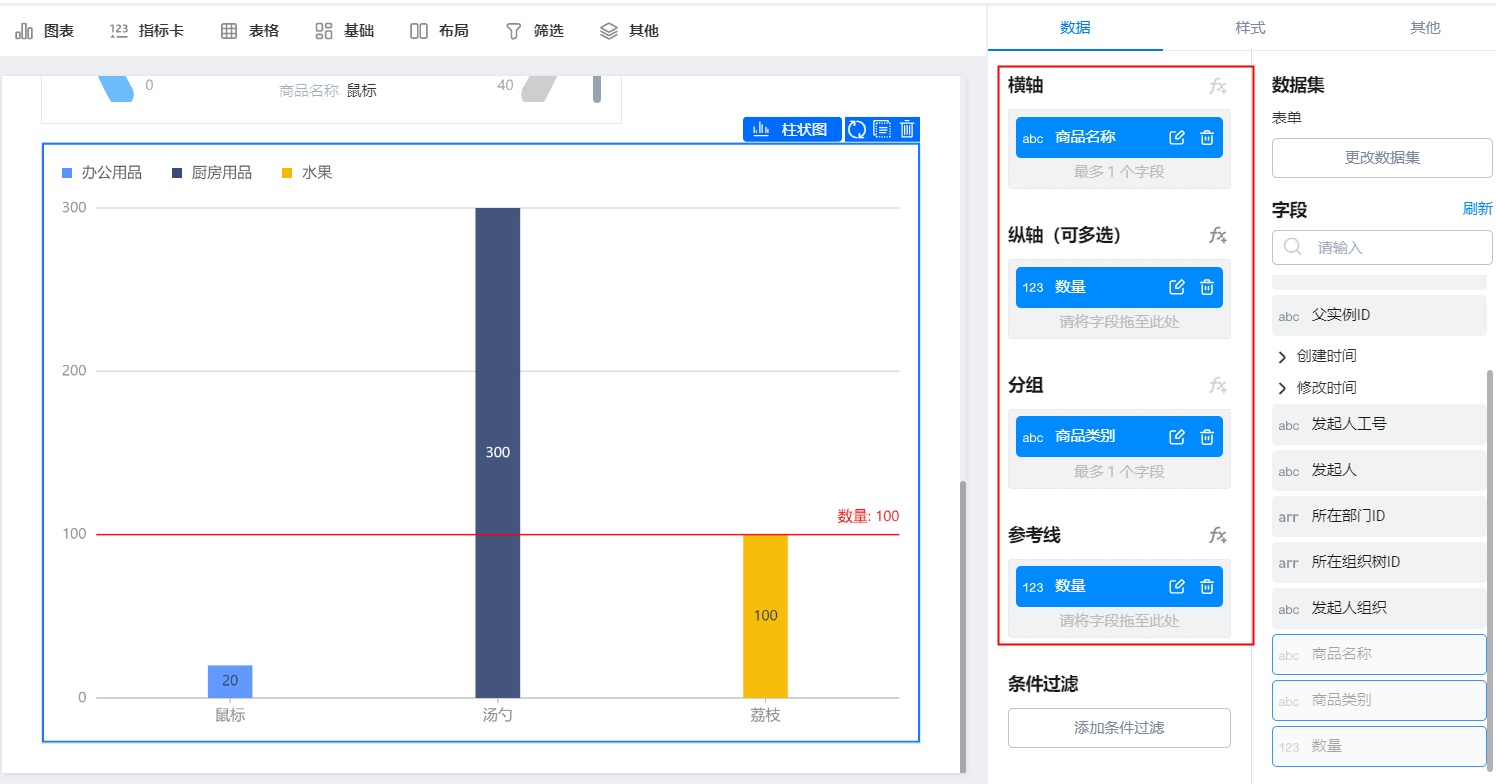Image resolution: width=1496 pixels, height=784 pixels.
Task: Open formula editor for 参考线
Action: click(1218, 536)
